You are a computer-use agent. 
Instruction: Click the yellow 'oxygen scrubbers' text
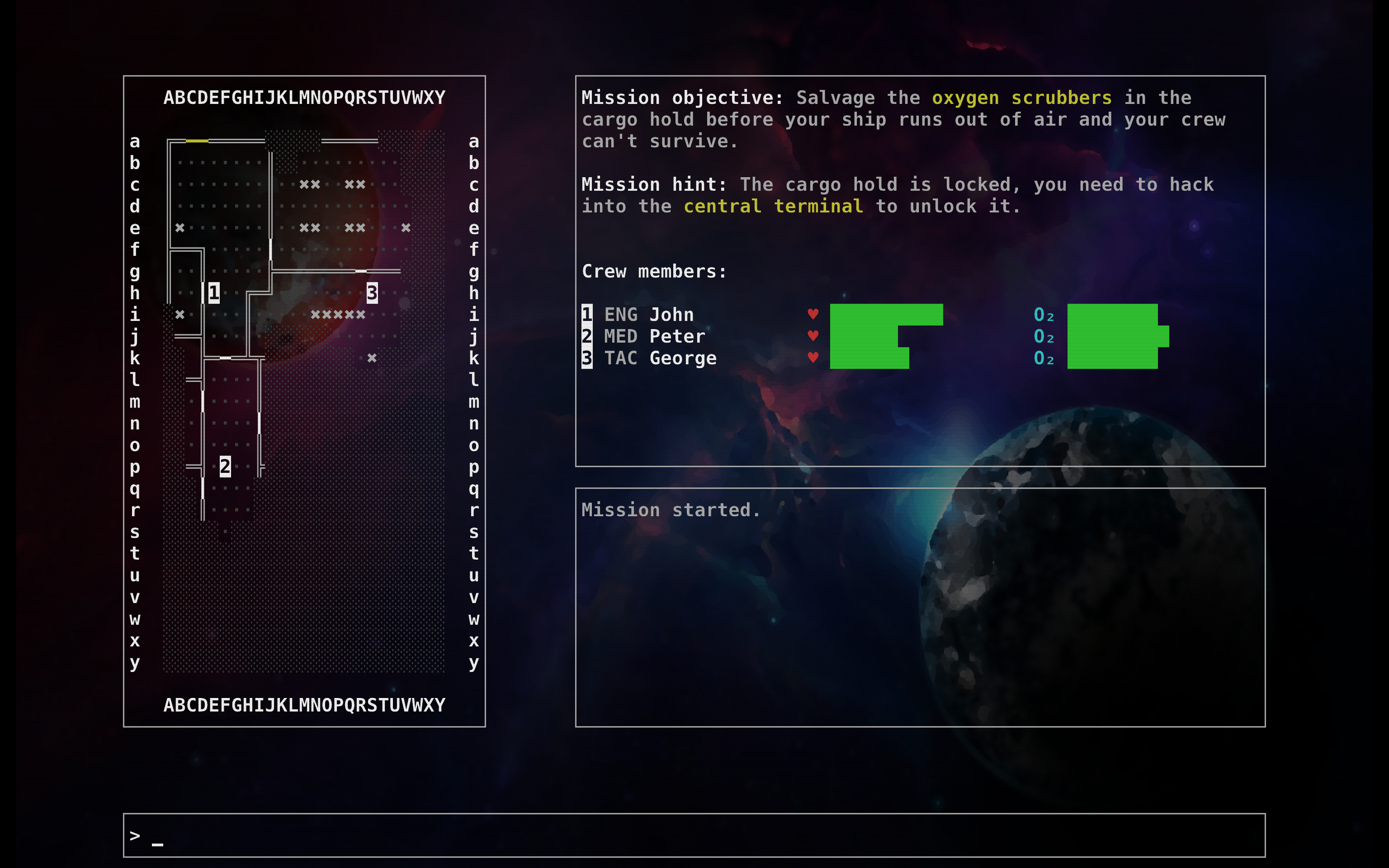(x=1022, y=98)
